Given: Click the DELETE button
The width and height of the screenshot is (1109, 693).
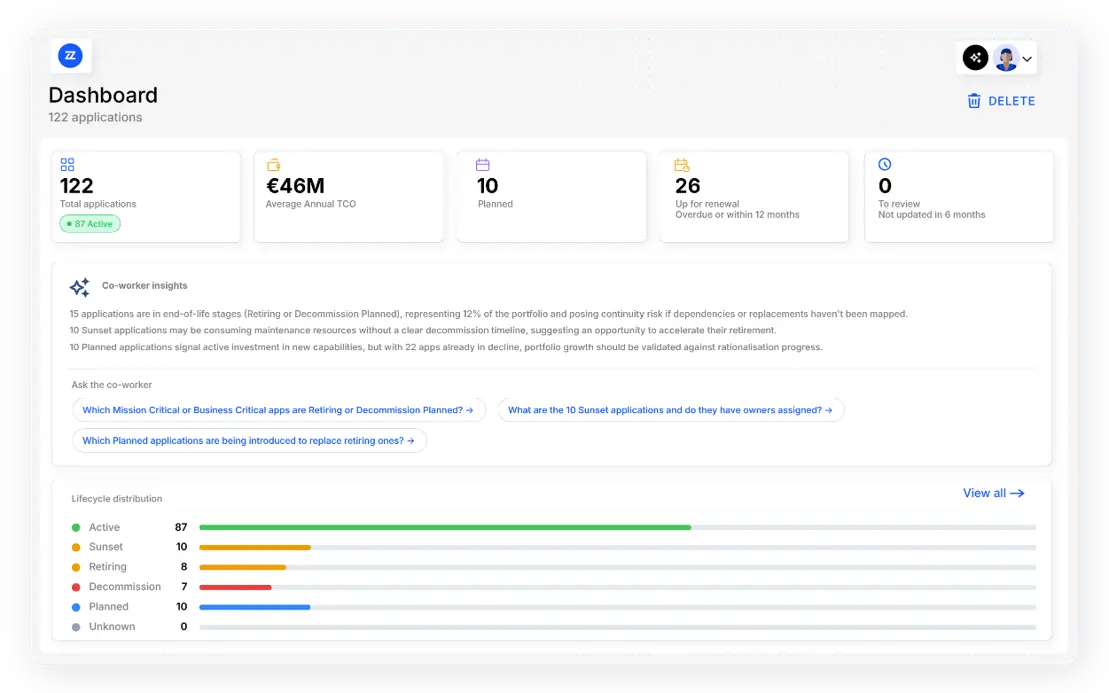Looking at the screenshot, I should 1001,101.
